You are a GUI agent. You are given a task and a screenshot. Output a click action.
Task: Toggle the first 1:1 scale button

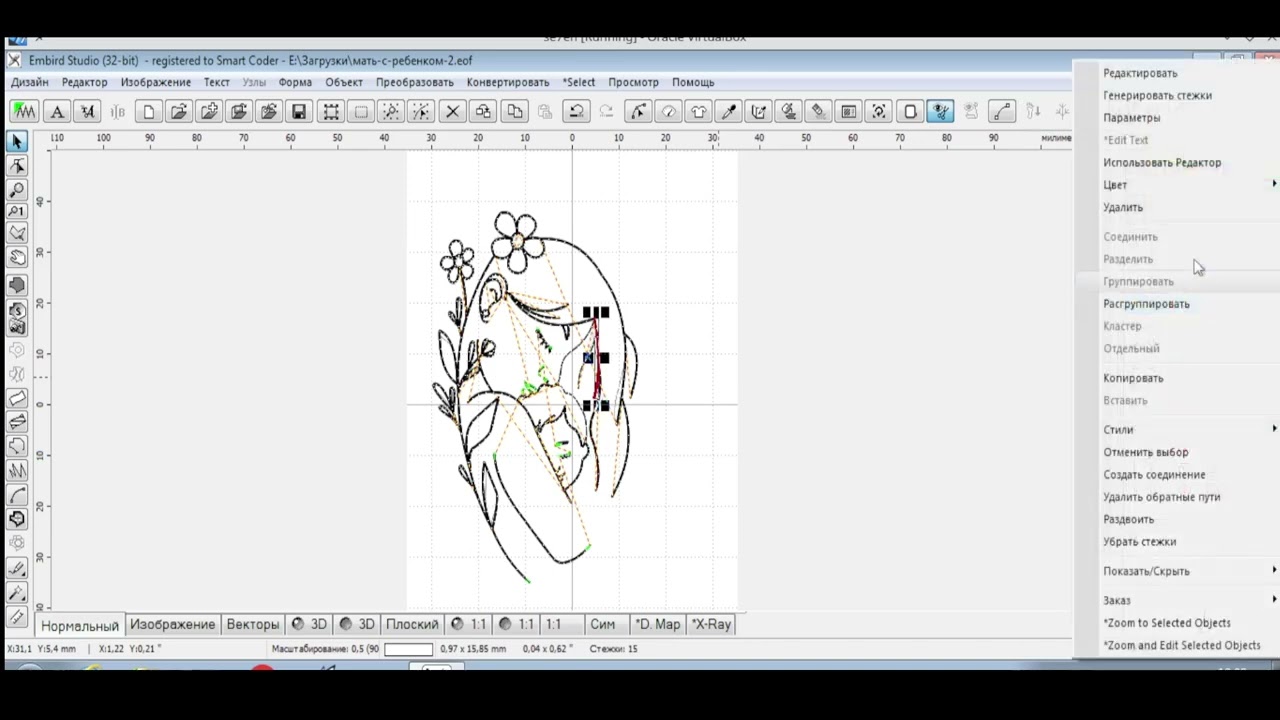point(469,624)
